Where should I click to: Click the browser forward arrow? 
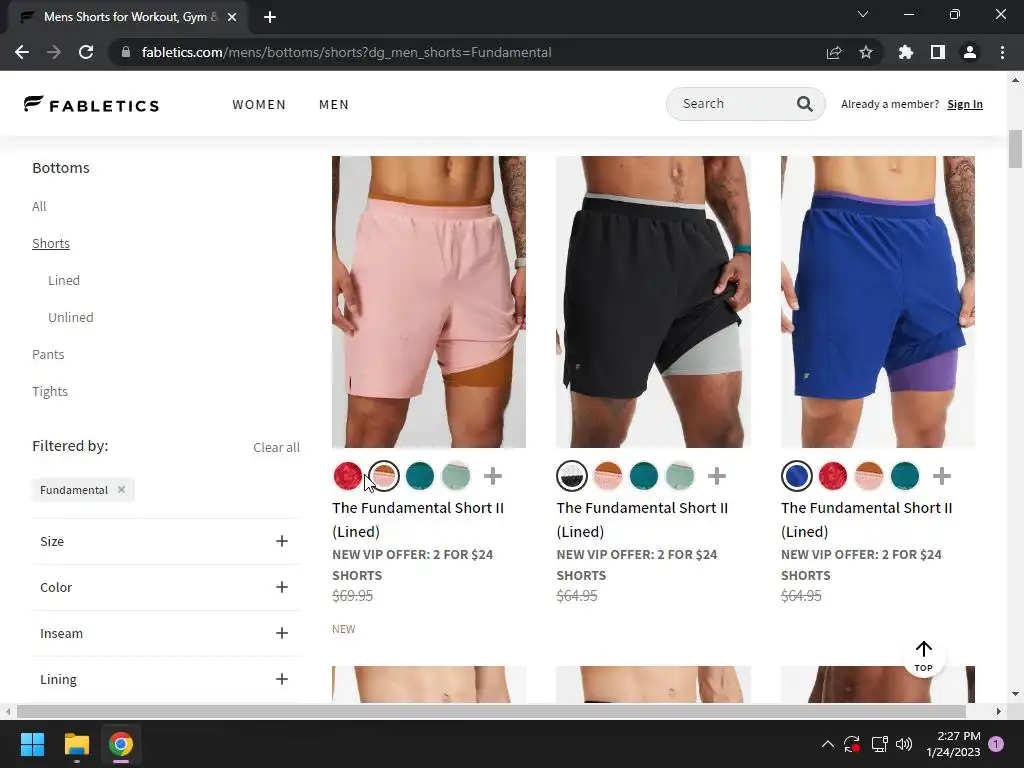click(x=54, y=52)
